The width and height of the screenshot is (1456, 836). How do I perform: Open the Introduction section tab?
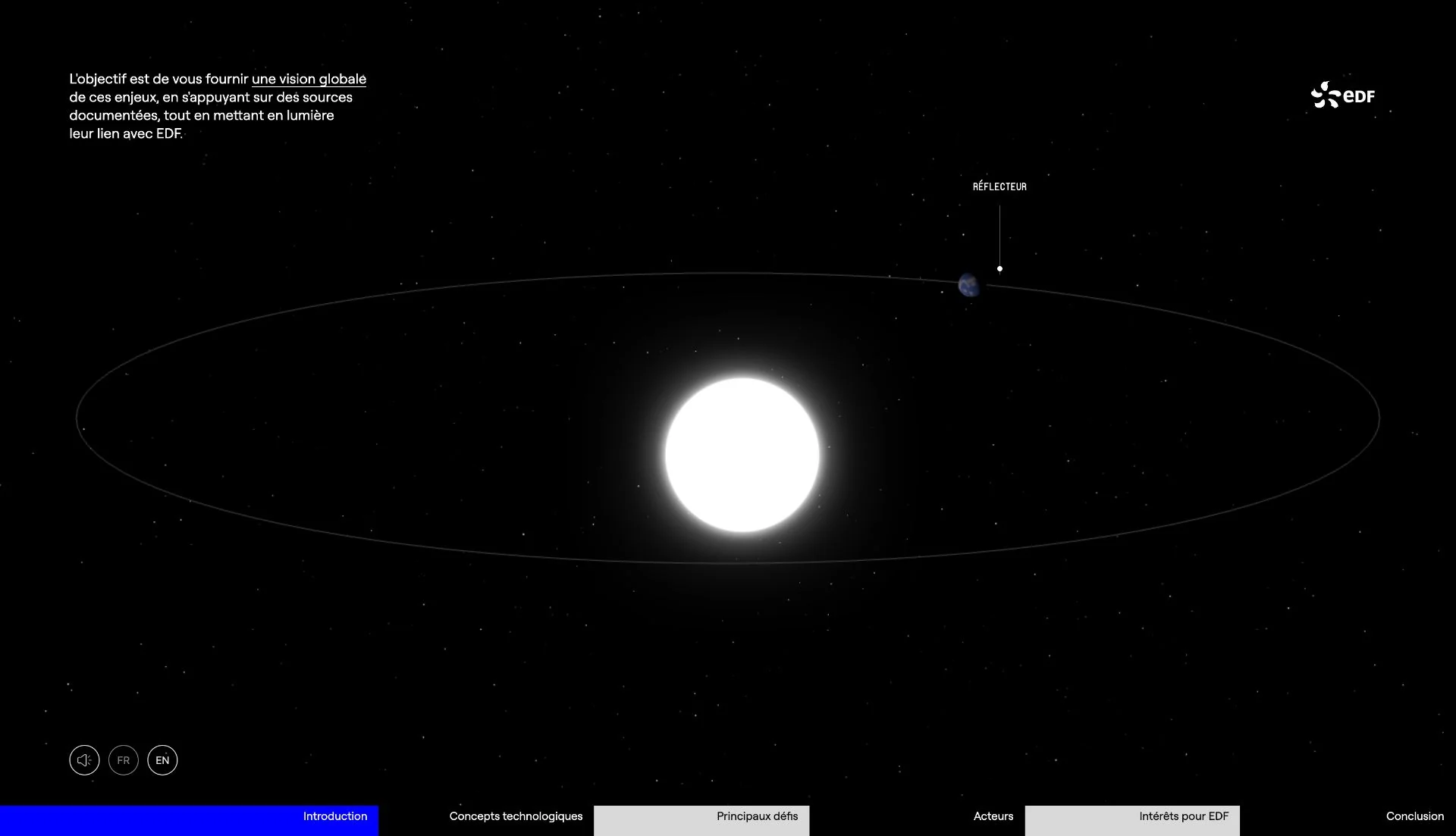click(334, 816)
